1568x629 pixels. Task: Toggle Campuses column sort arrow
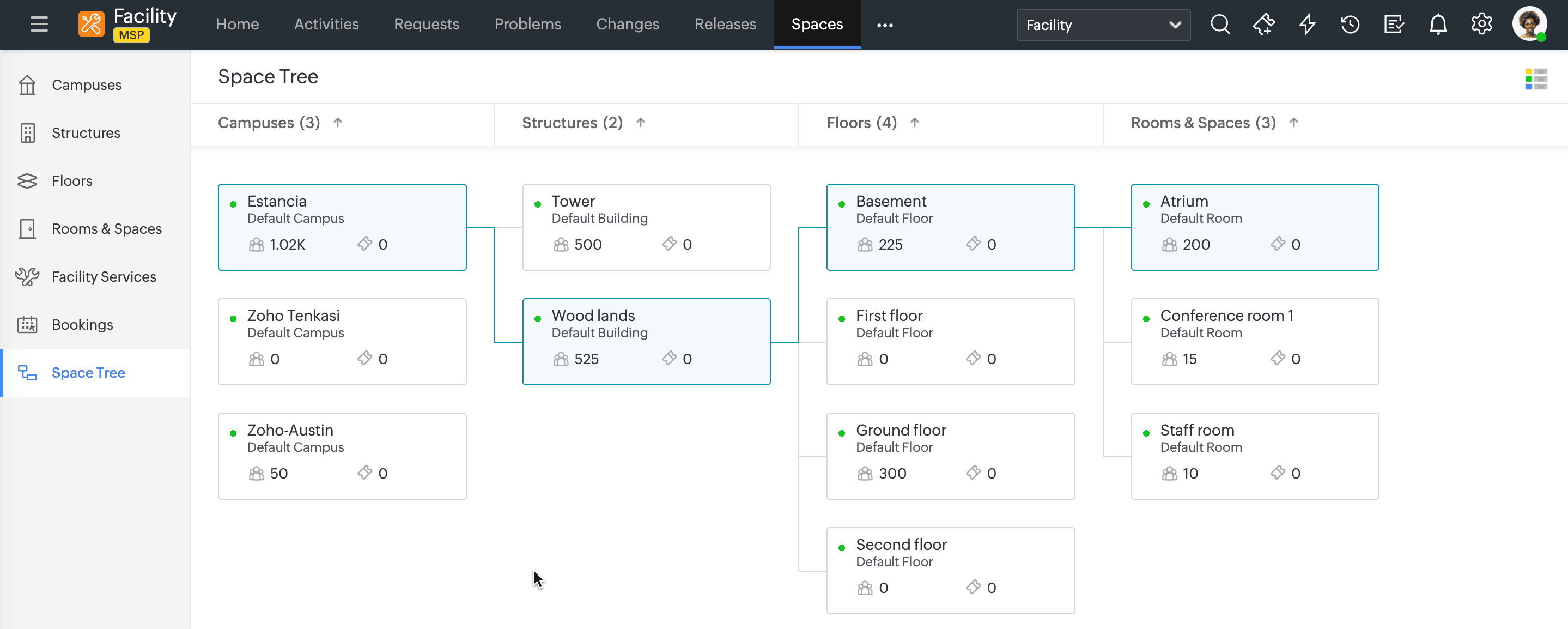click(x=338, y=123)
